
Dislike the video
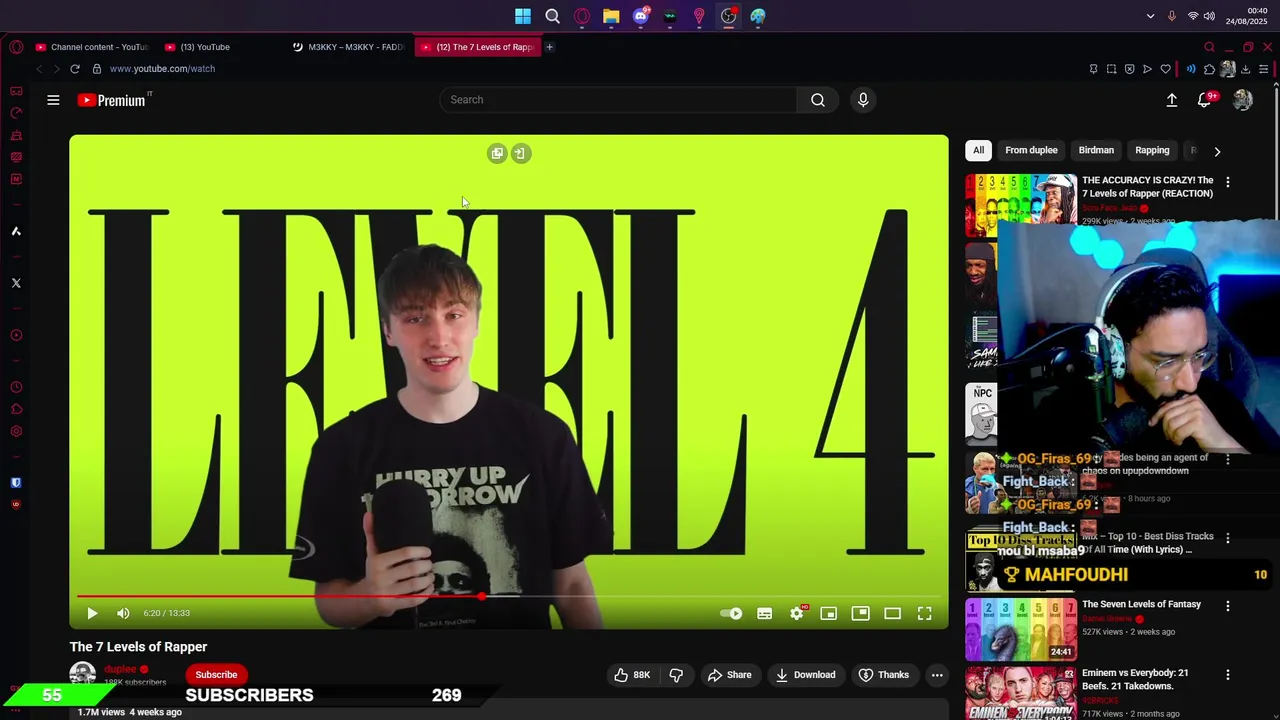[x=676, y=675]
